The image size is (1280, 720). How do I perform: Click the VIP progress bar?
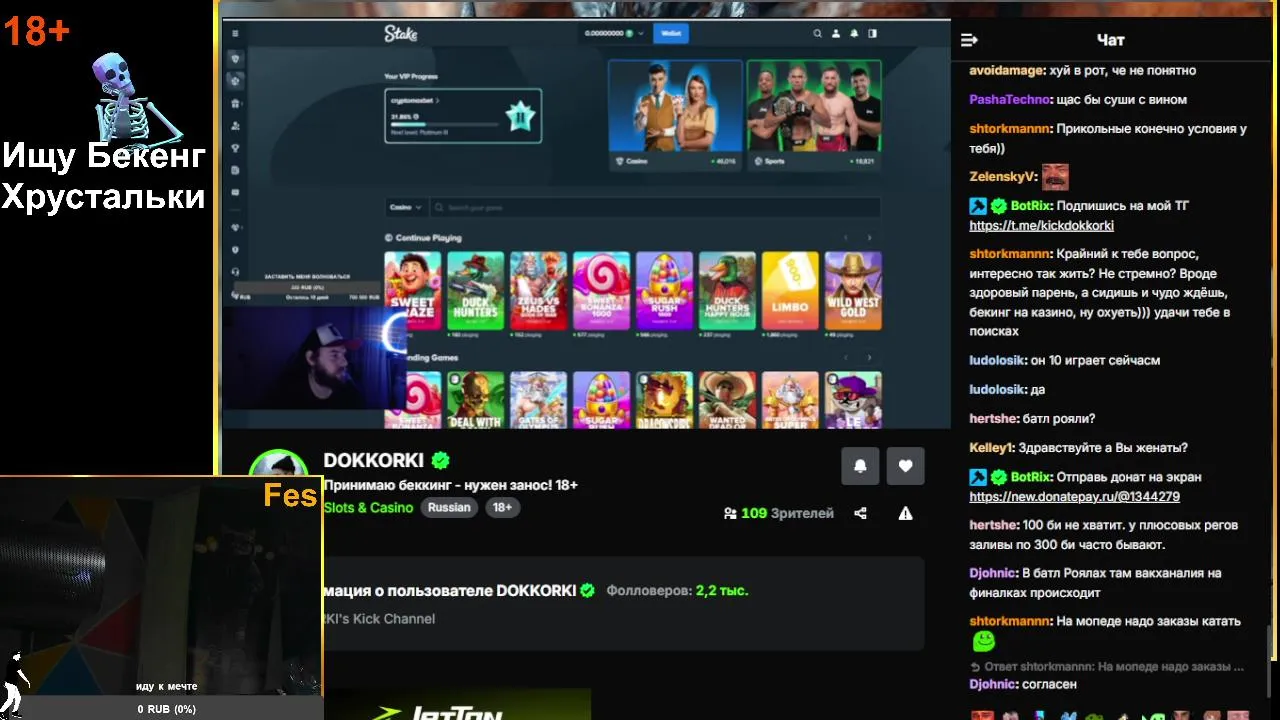pos(444,124)
